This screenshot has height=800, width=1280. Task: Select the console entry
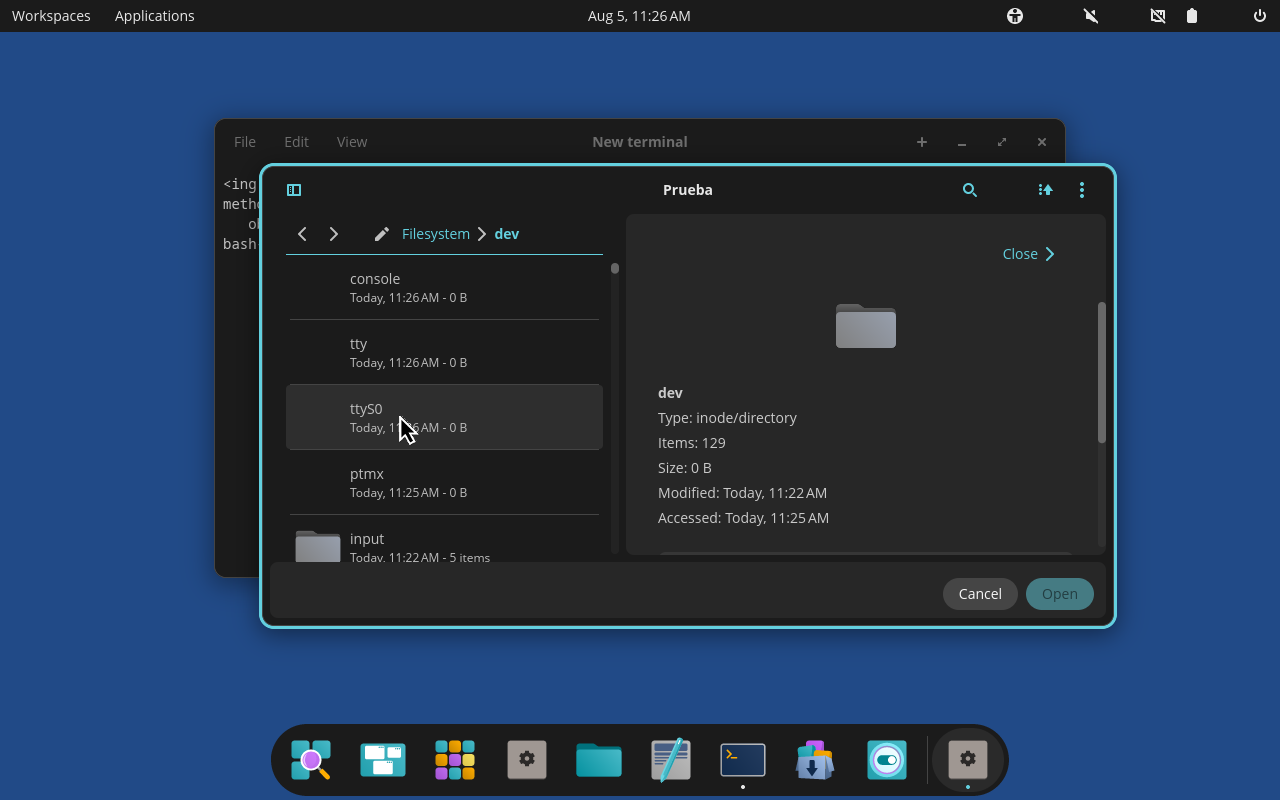[x=445, y=287]
